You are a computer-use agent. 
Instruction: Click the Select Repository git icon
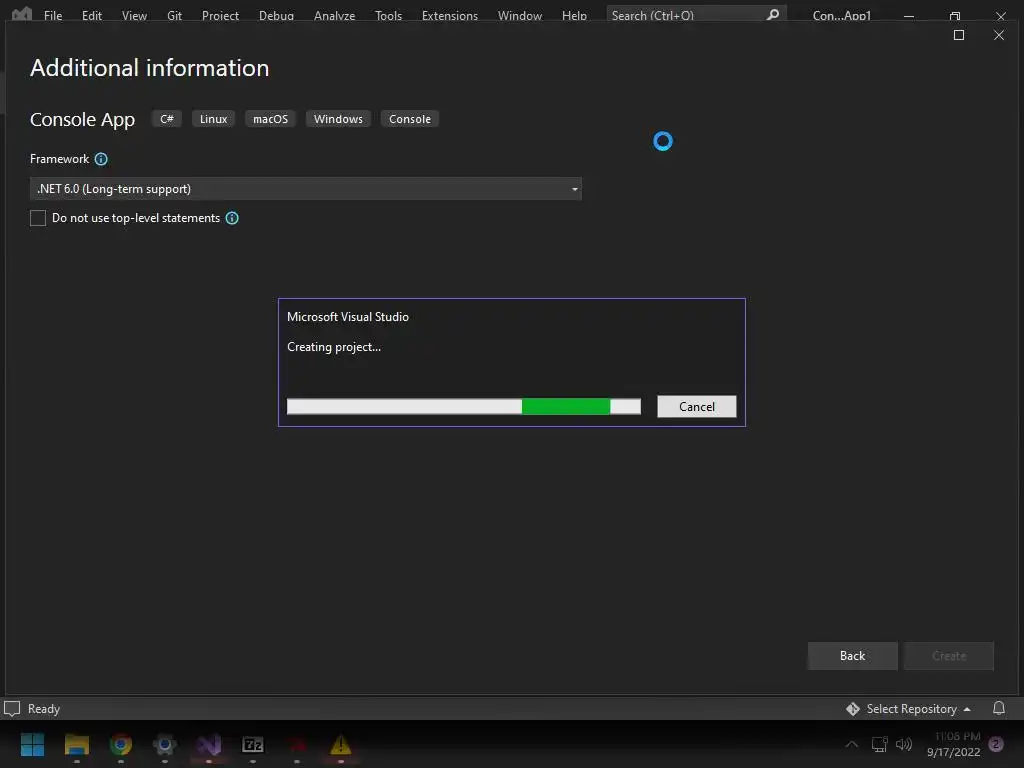[x=852, y=709]
